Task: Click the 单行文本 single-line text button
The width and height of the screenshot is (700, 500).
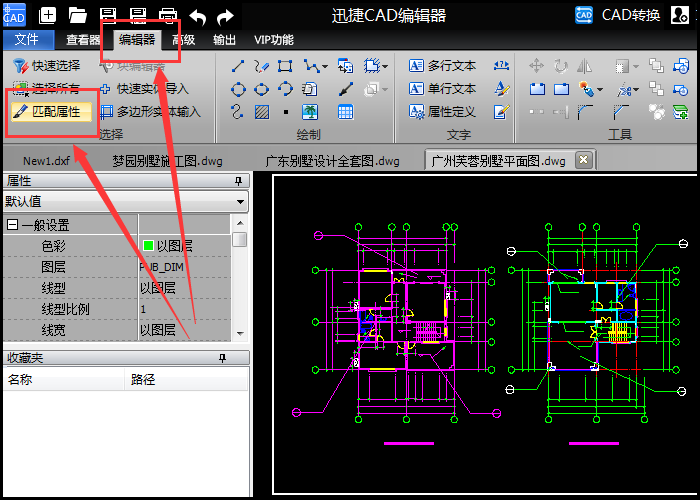Action: pyautogui.click(x=442, y=89)
